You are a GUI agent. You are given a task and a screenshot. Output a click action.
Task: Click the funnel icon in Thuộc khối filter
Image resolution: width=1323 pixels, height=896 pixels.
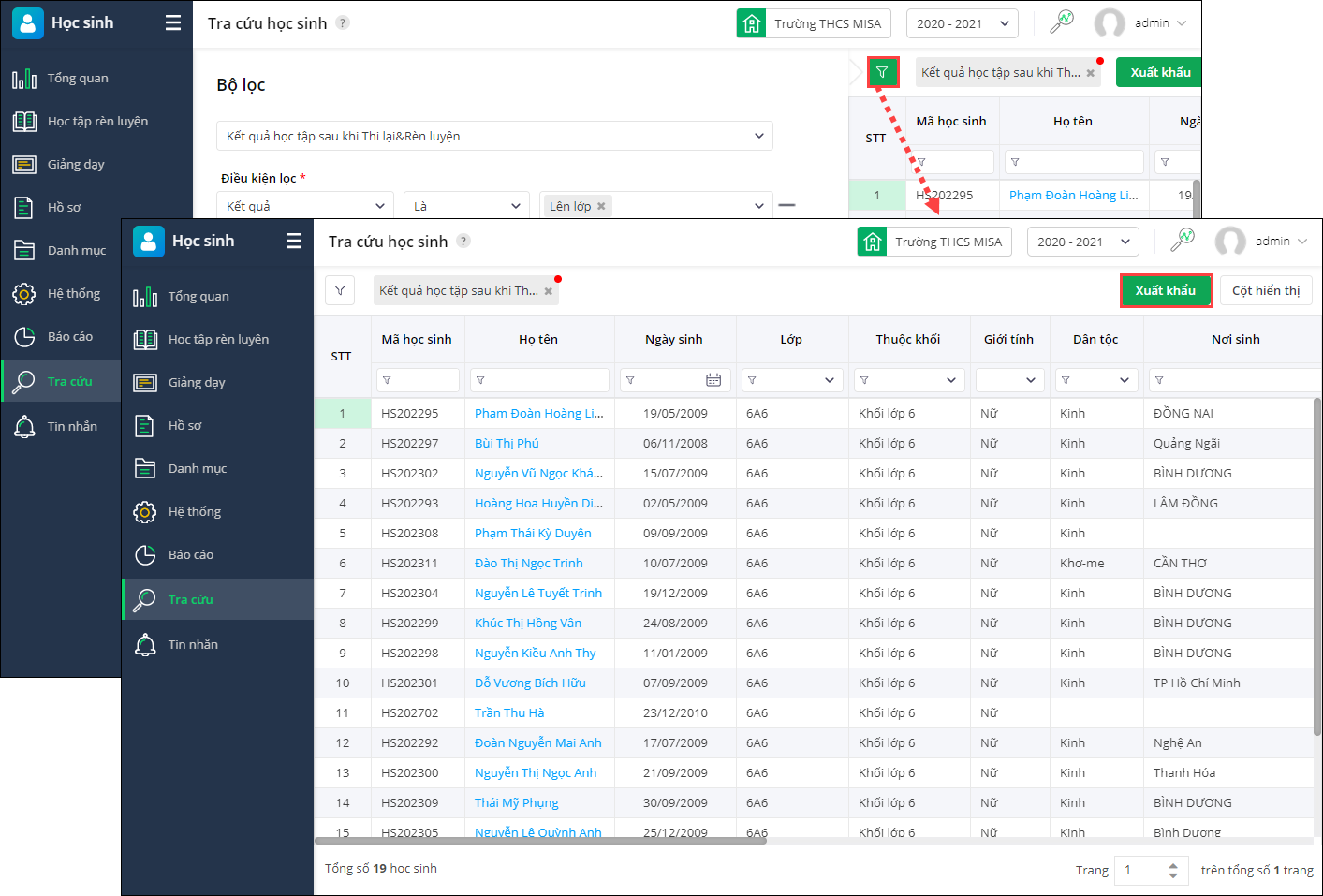[864, 380]
